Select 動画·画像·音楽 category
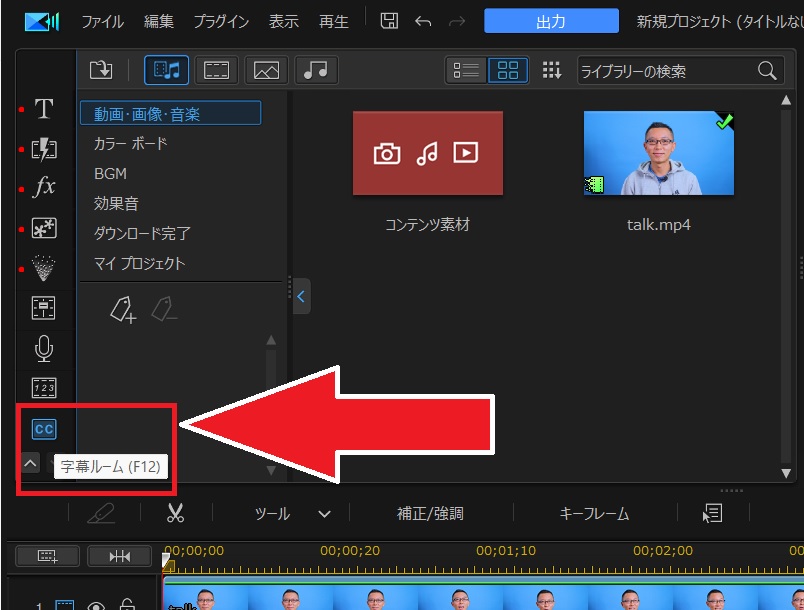This screenshot has width=804, height=610. [x=170, y=113]
